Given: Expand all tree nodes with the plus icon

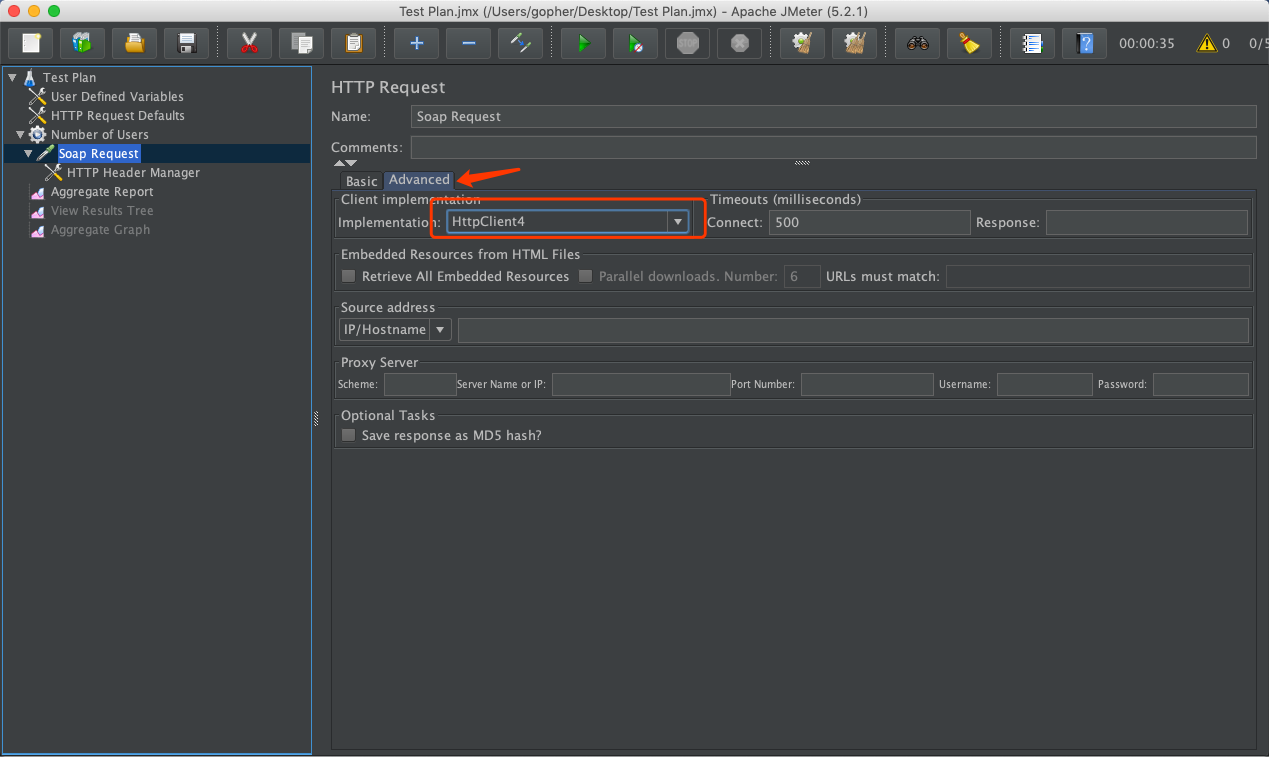Looking at the screenshot, I should 416,43.
